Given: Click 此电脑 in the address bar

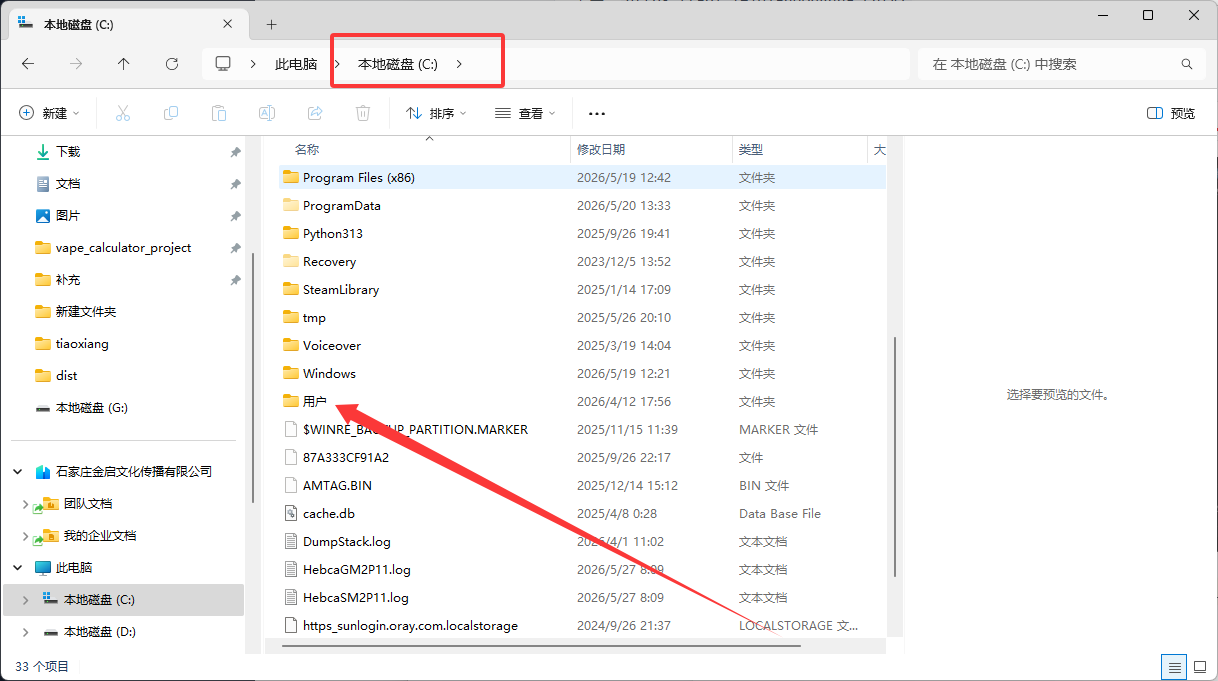Looking at the screenshot, I should (296, 64).
